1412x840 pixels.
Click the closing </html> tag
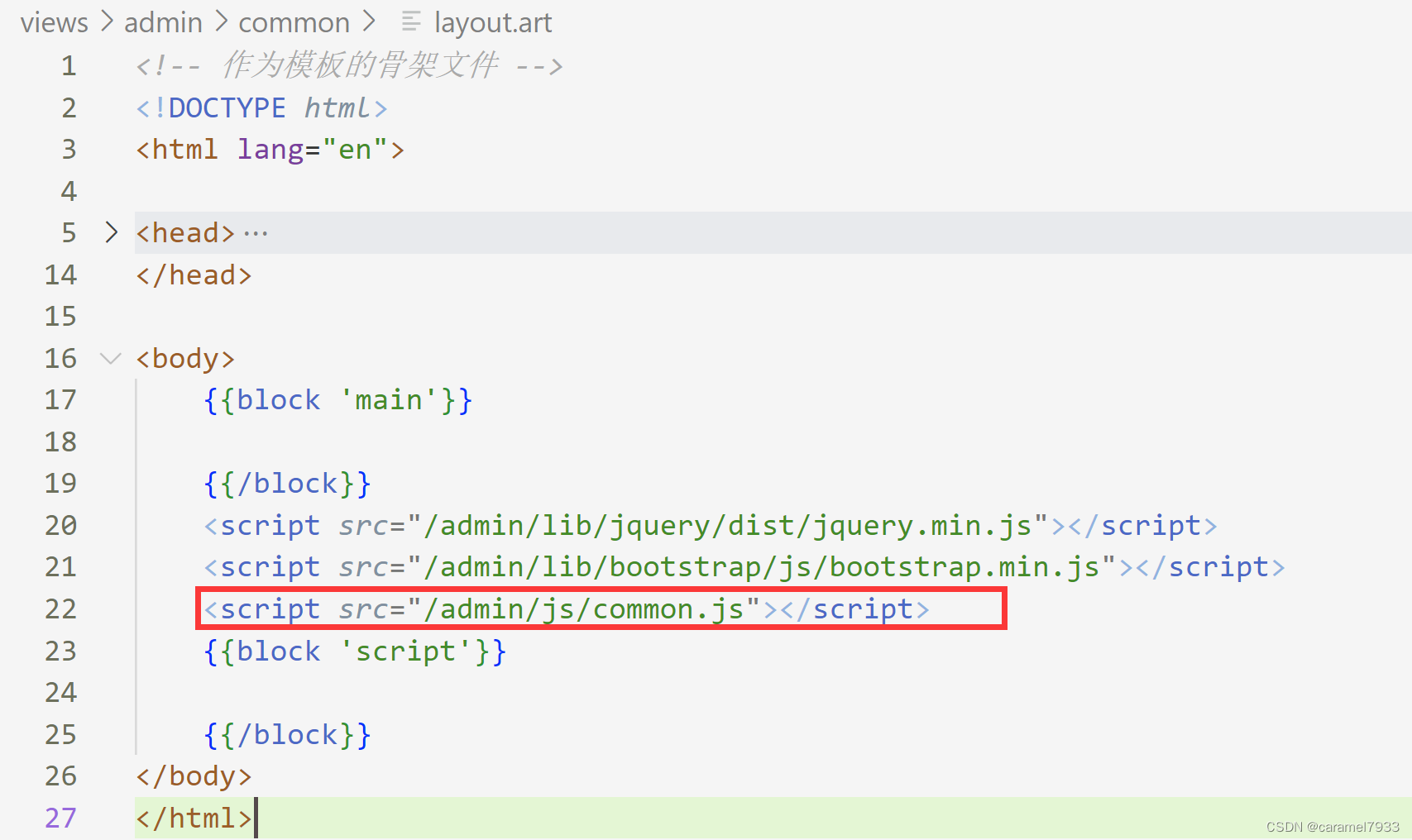(194, 819)
